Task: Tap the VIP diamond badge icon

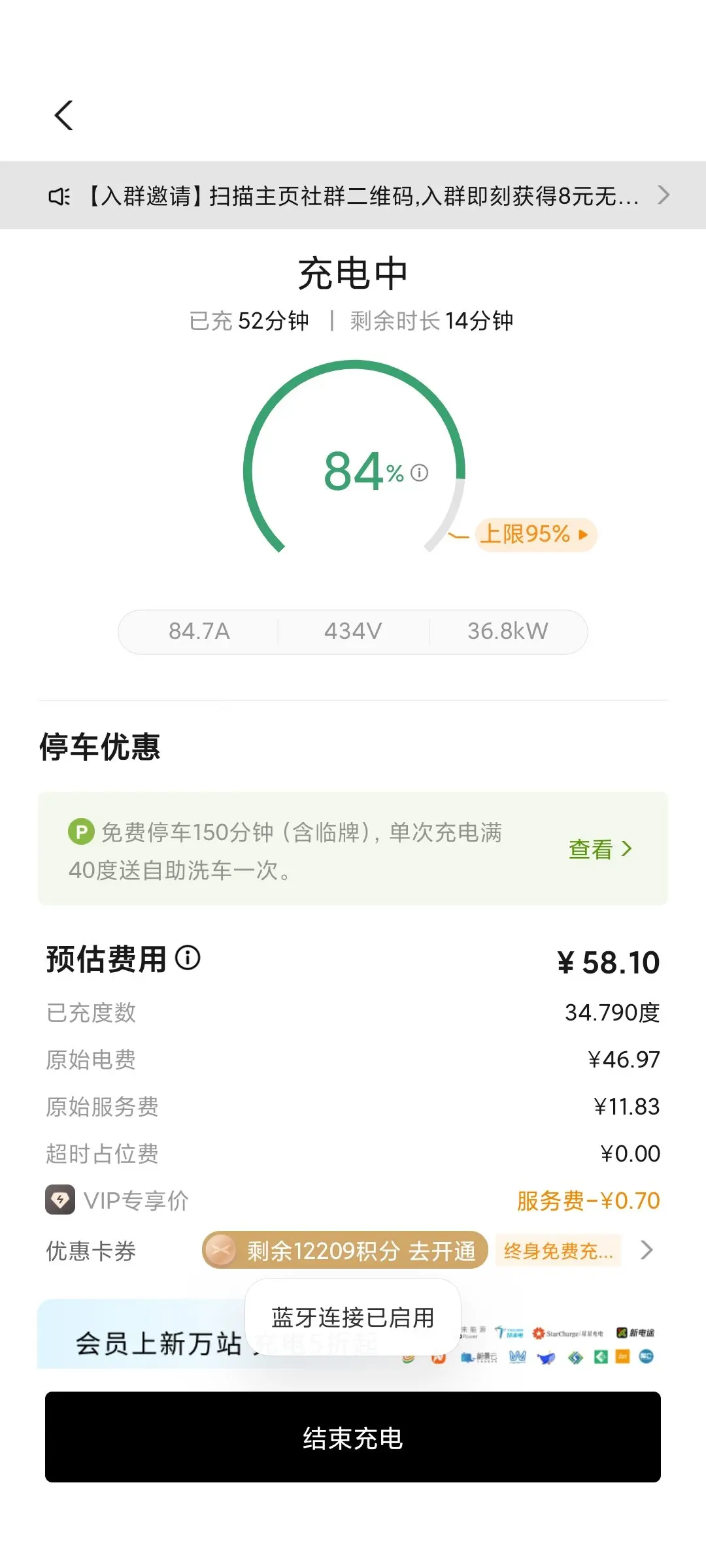Action: click(x=60, y=1200)
